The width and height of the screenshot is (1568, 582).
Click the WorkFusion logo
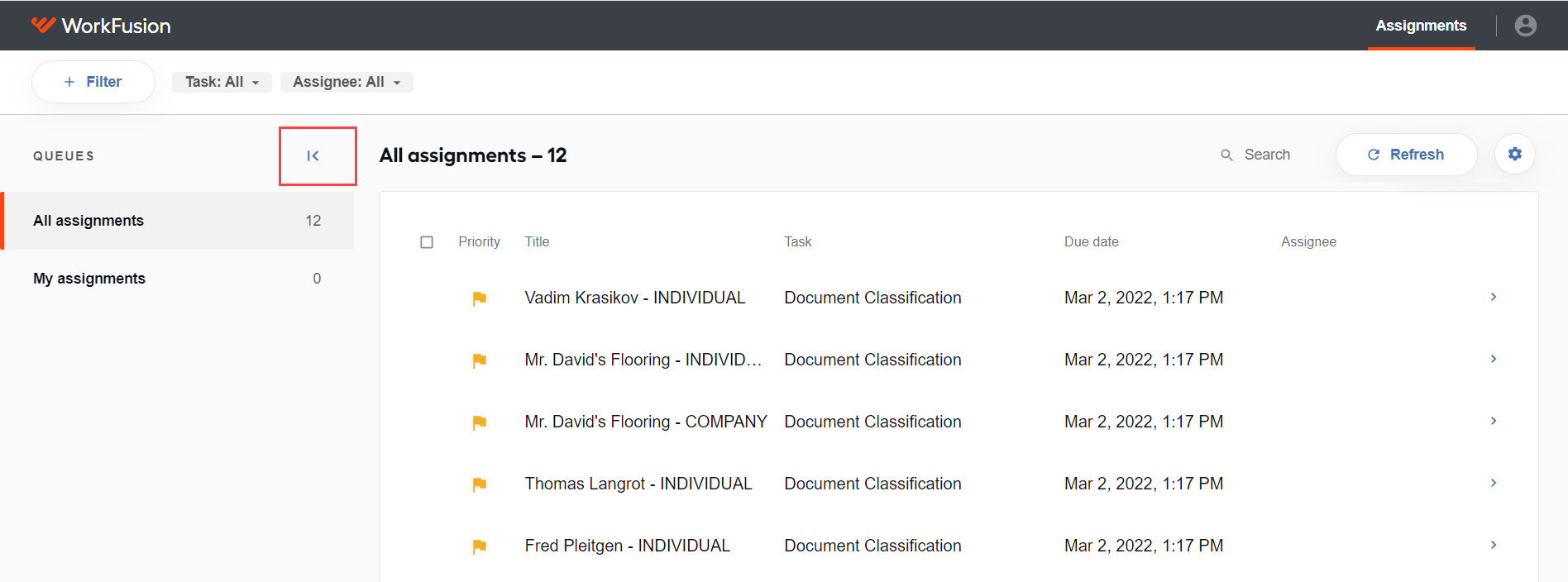click(101, 26)
